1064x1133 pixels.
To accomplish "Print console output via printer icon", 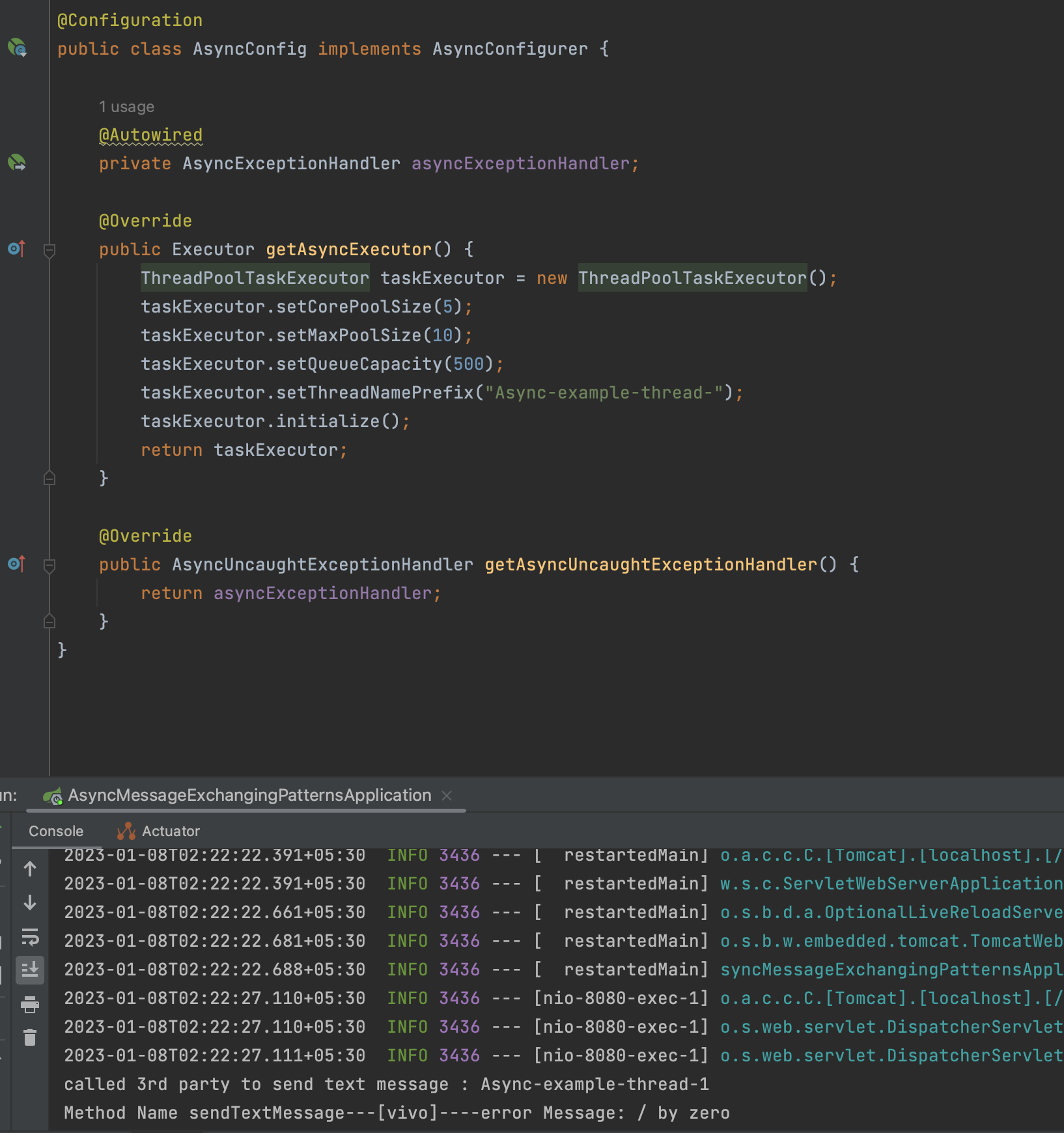I will [29, 1003].
